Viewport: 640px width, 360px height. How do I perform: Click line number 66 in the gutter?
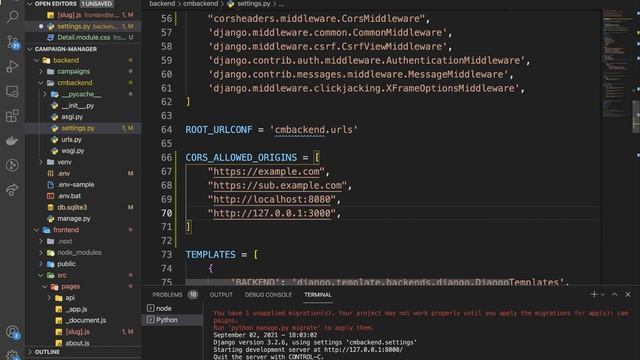click(x=167, y=158)
